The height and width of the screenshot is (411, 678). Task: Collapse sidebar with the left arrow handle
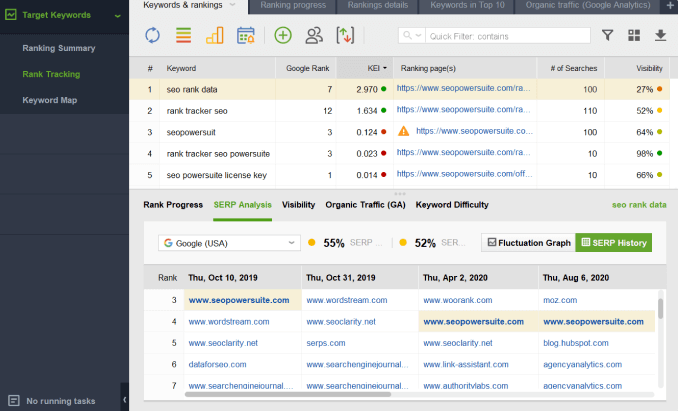coord(125,399)
